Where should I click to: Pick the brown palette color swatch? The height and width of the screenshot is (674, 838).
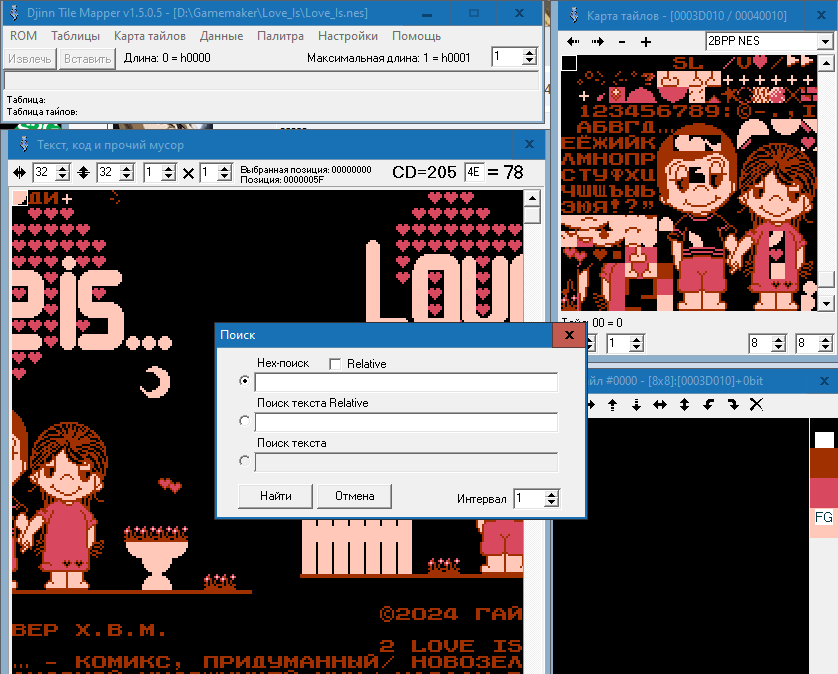[824, 463]
